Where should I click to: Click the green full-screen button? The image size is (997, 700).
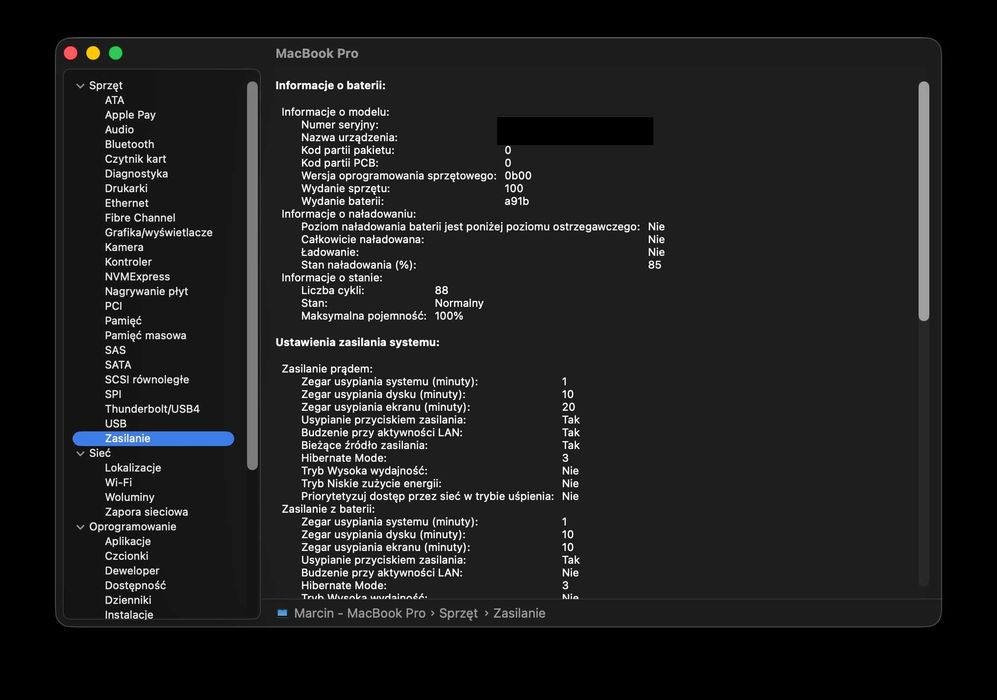[115, 53]
